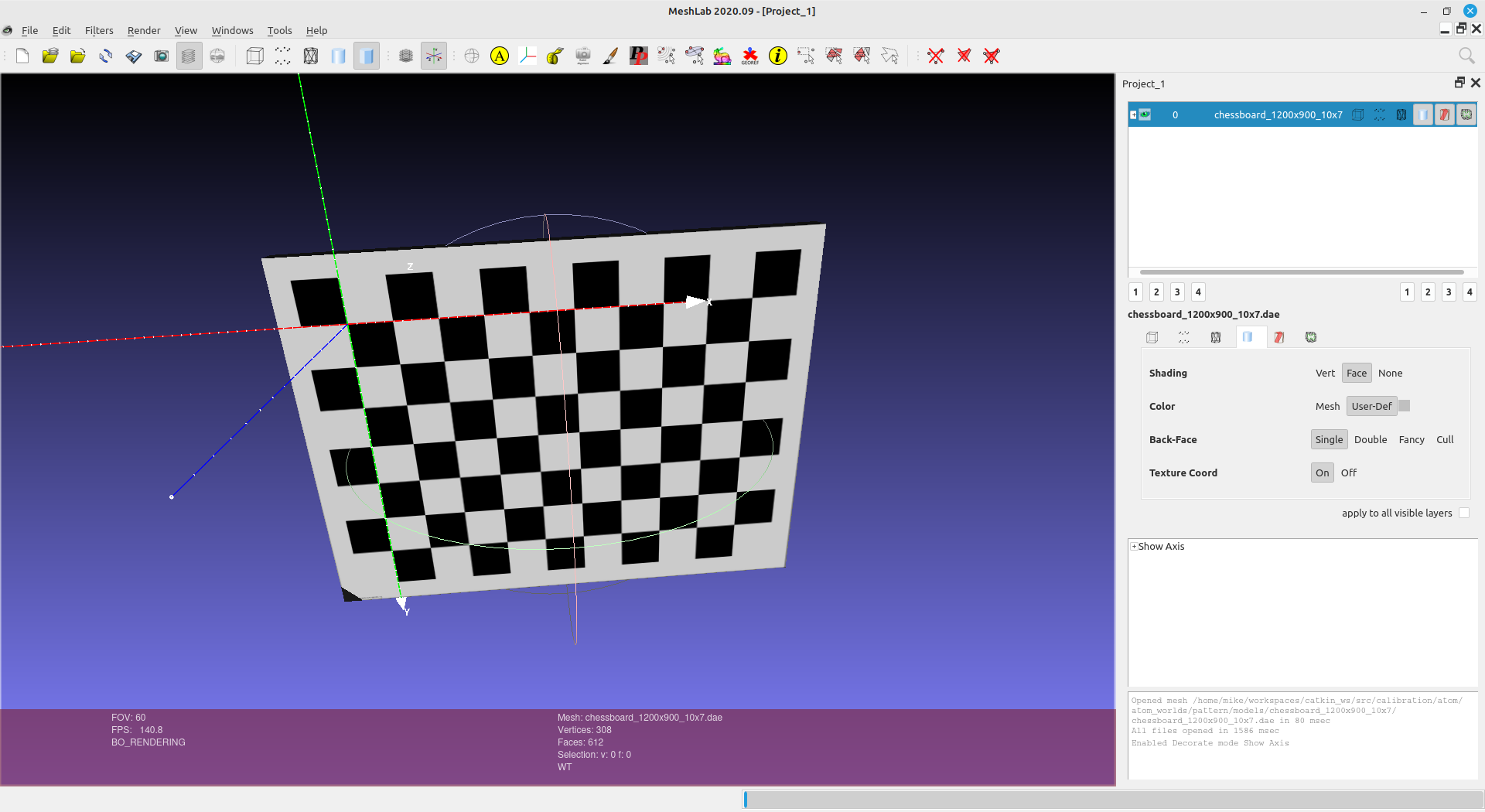The height and width of the screenshot is (812, 1485).
Task: Check the apply to all visible layers box
Action: [1463, 513]
